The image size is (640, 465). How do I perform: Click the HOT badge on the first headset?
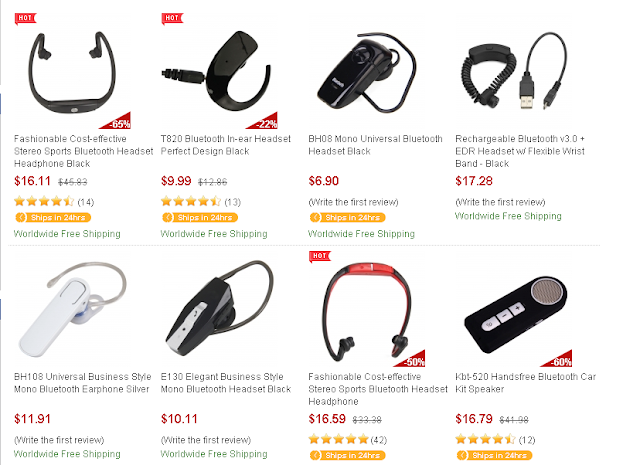25,18
